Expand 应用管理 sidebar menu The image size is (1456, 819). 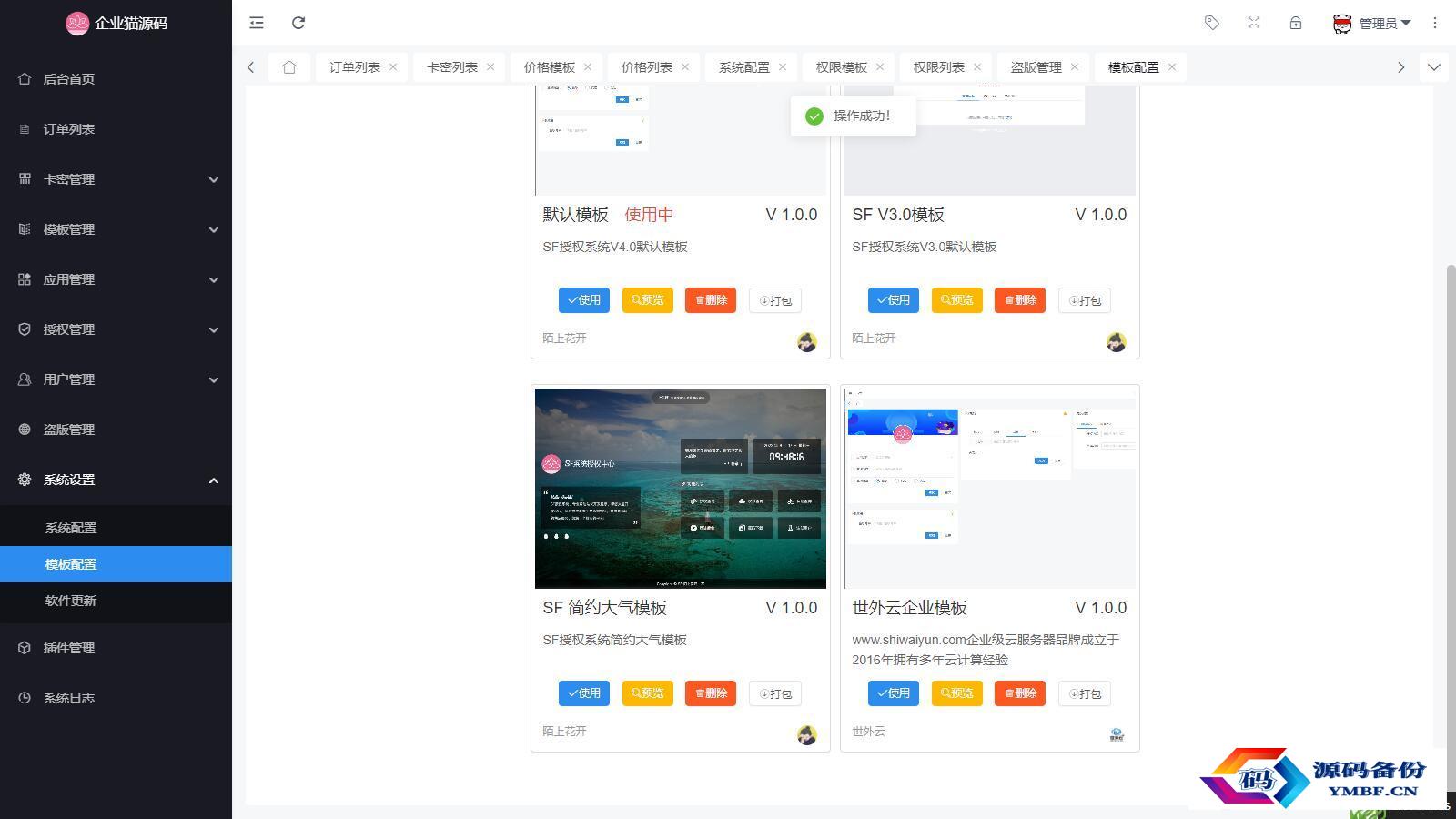click(116, 279)
